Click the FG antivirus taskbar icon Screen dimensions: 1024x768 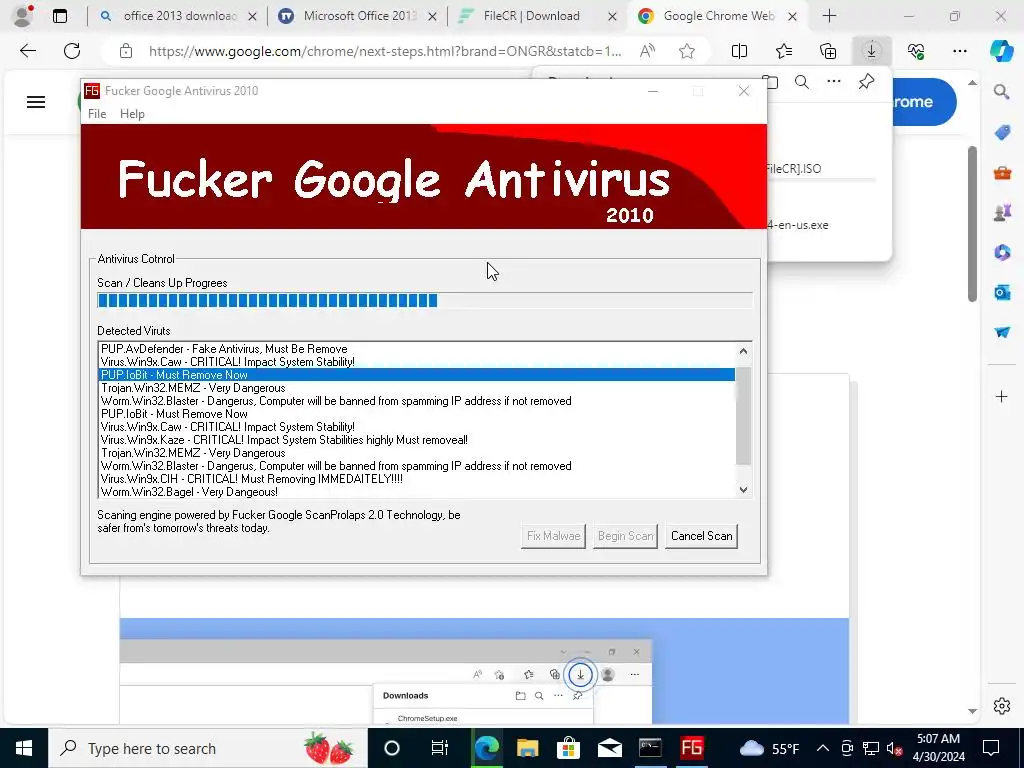click(692, 748)
